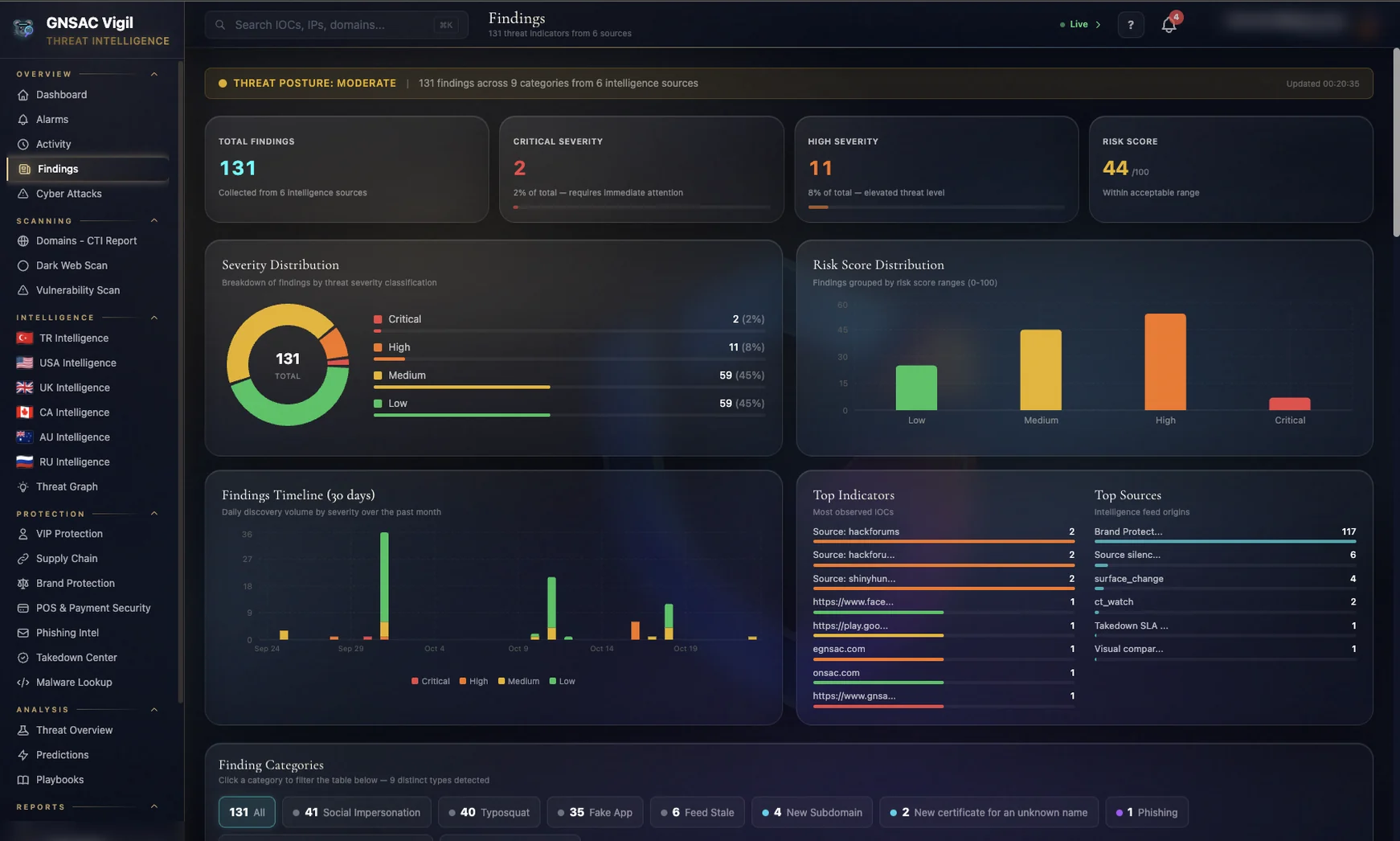Viewport: 1400px width, 841px height.
Task: Click the help question mark button
Action: point(1130,25)
